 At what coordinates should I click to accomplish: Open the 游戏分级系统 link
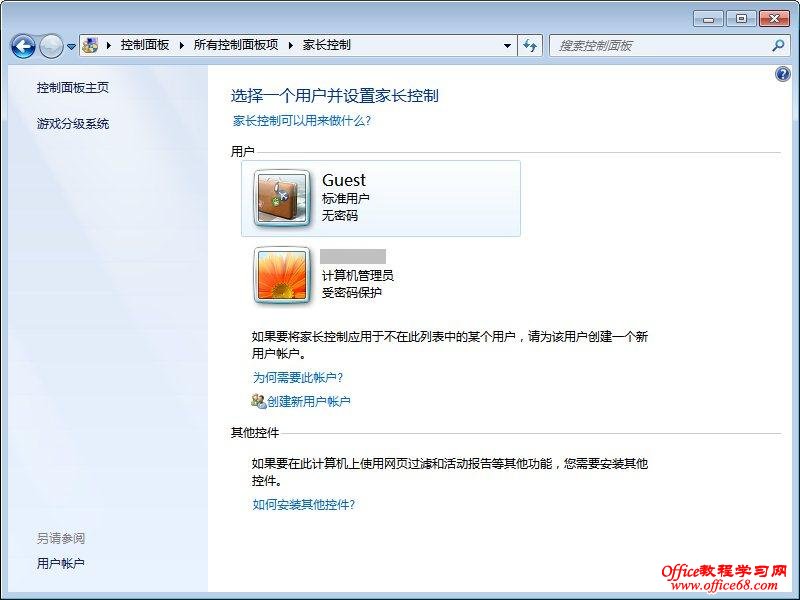[72, 123]
